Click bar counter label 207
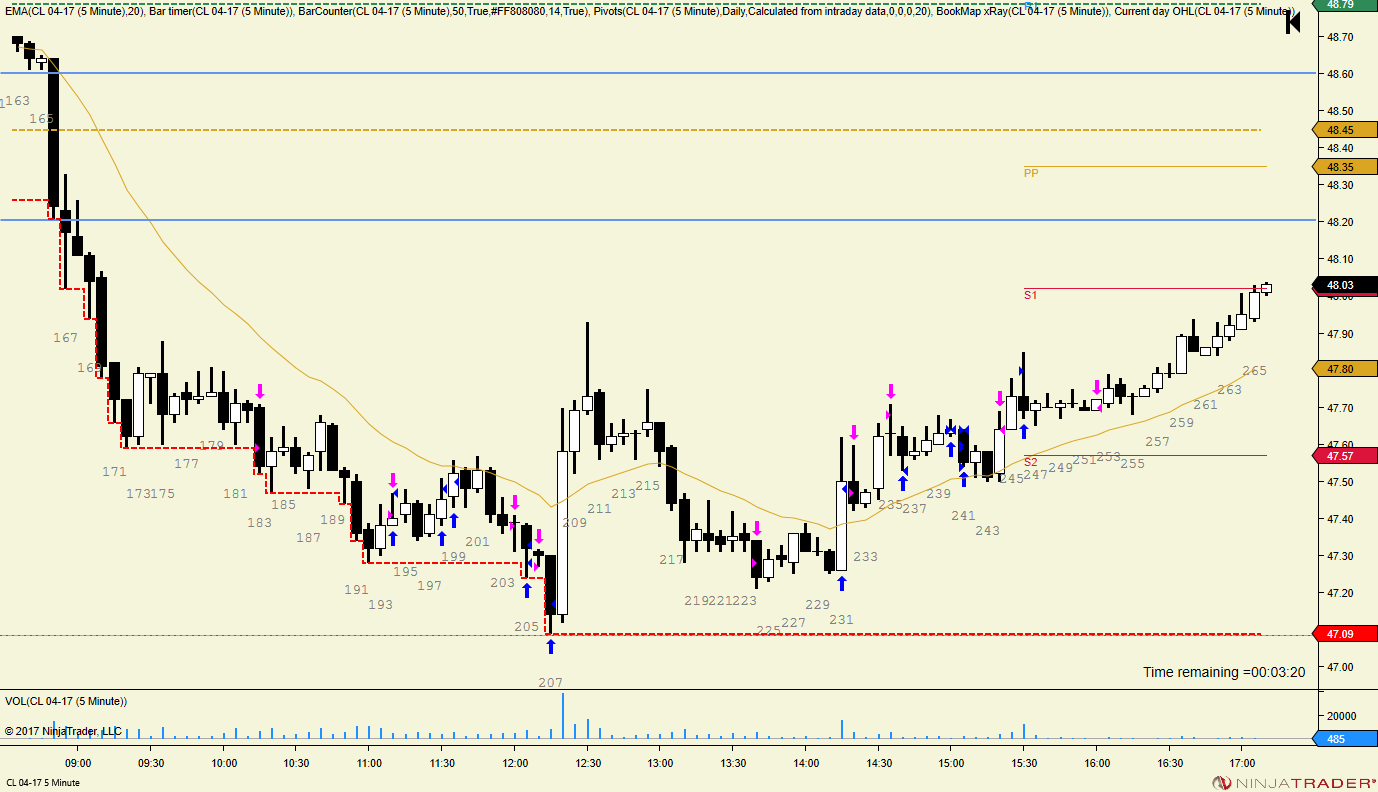The width and height of the screenshot is (1378, 792). (x=550, y=683)
